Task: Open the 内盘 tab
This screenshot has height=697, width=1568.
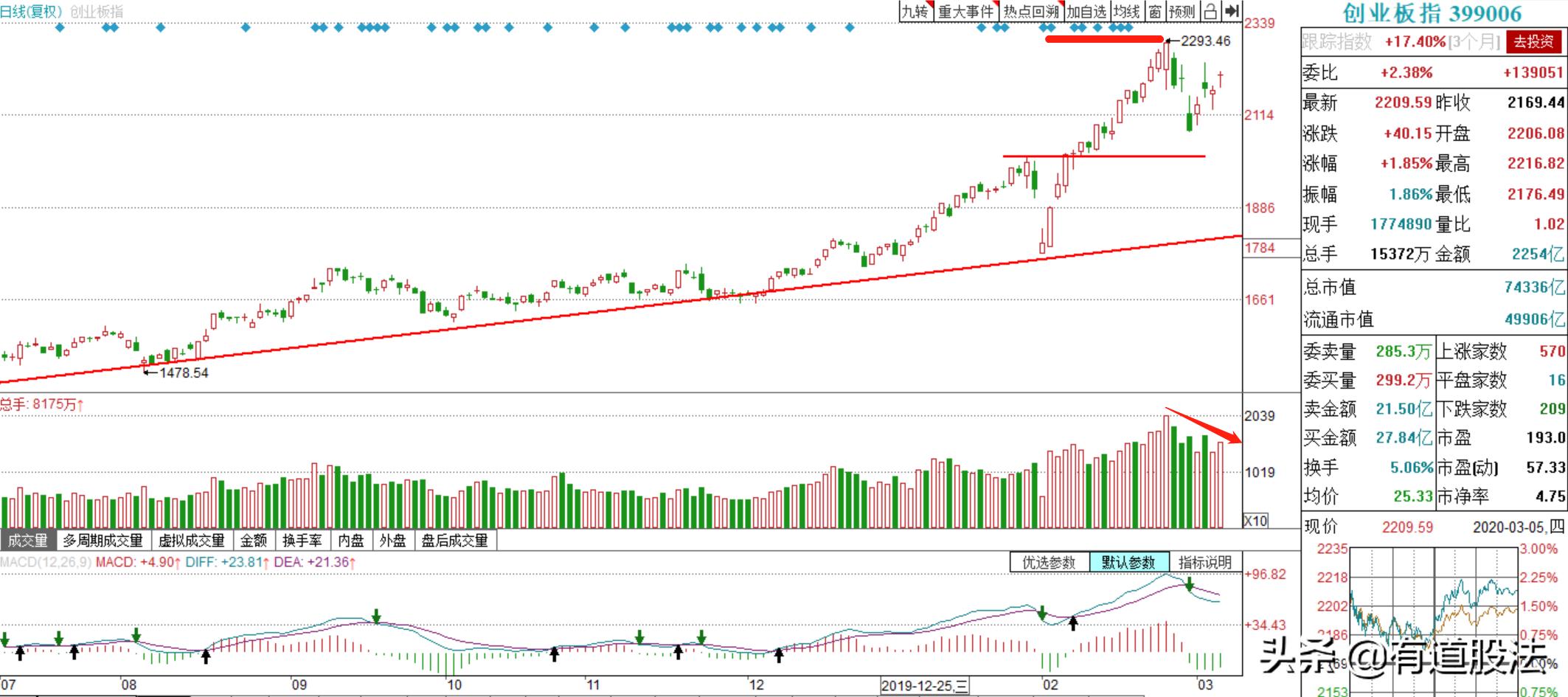Action: pos(351,541)
